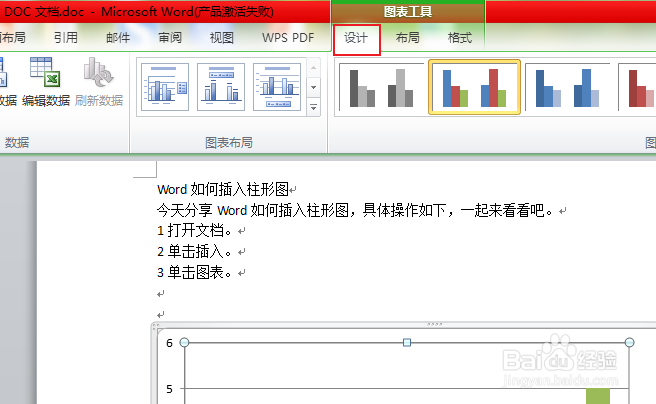Click the text line '2 单击插入。'
The image size is (656, 404).
coord(195,251)
